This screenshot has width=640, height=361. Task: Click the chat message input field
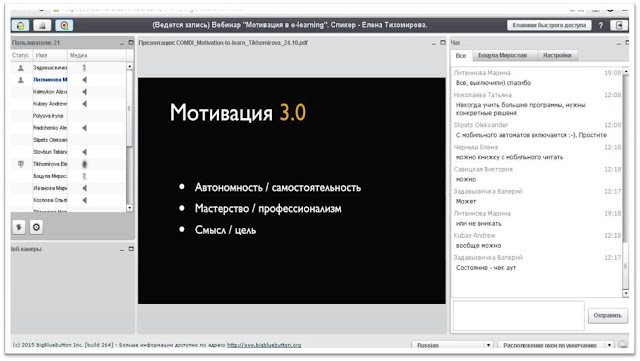(518, 316)
